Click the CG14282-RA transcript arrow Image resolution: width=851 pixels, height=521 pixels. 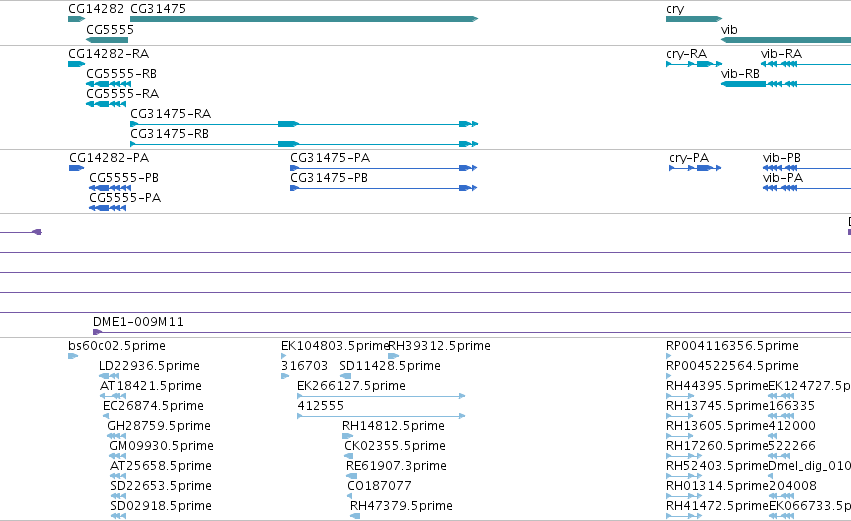click(x=77, y=64)
